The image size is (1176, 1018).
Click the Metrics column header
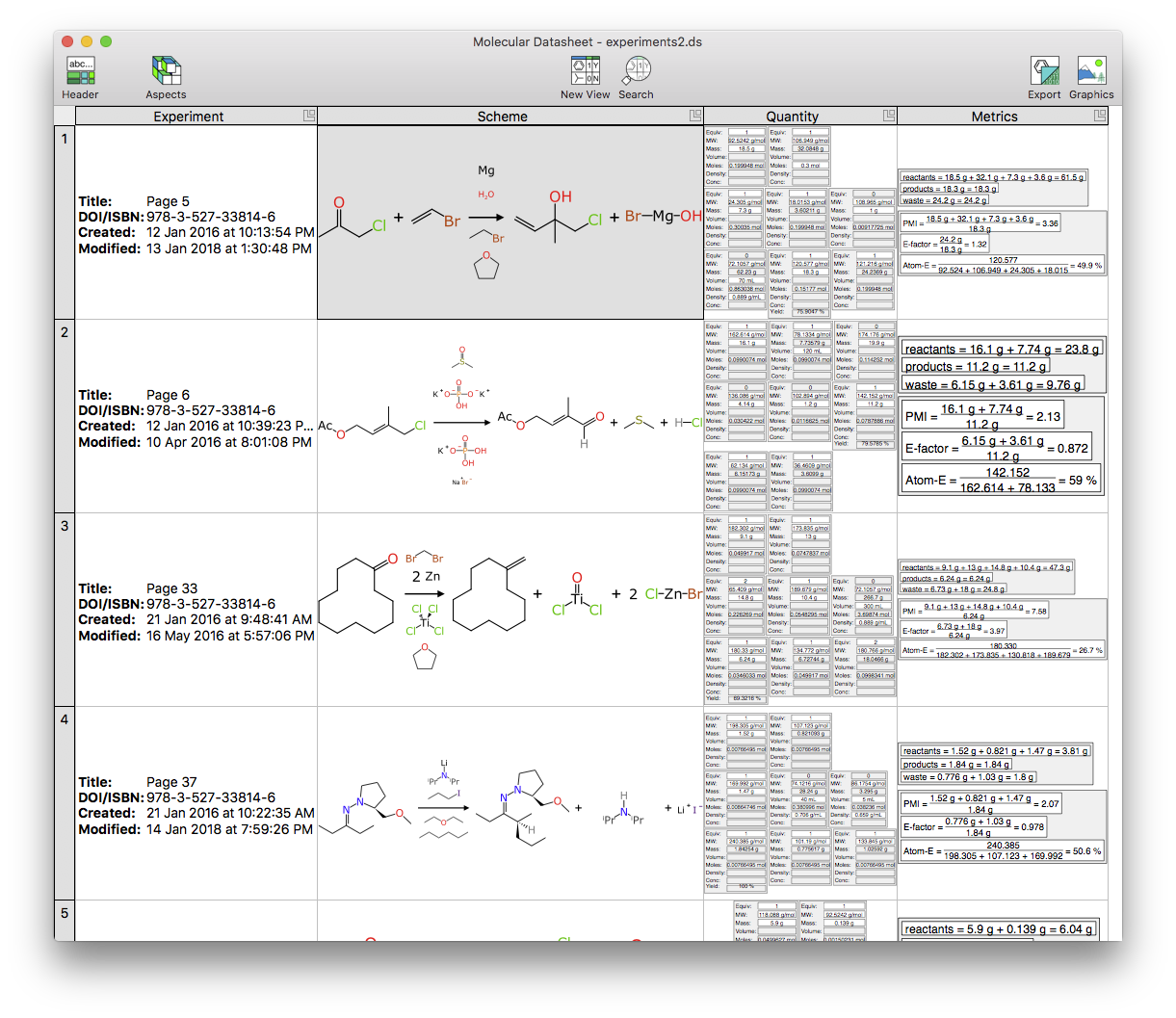click(994, 117)
